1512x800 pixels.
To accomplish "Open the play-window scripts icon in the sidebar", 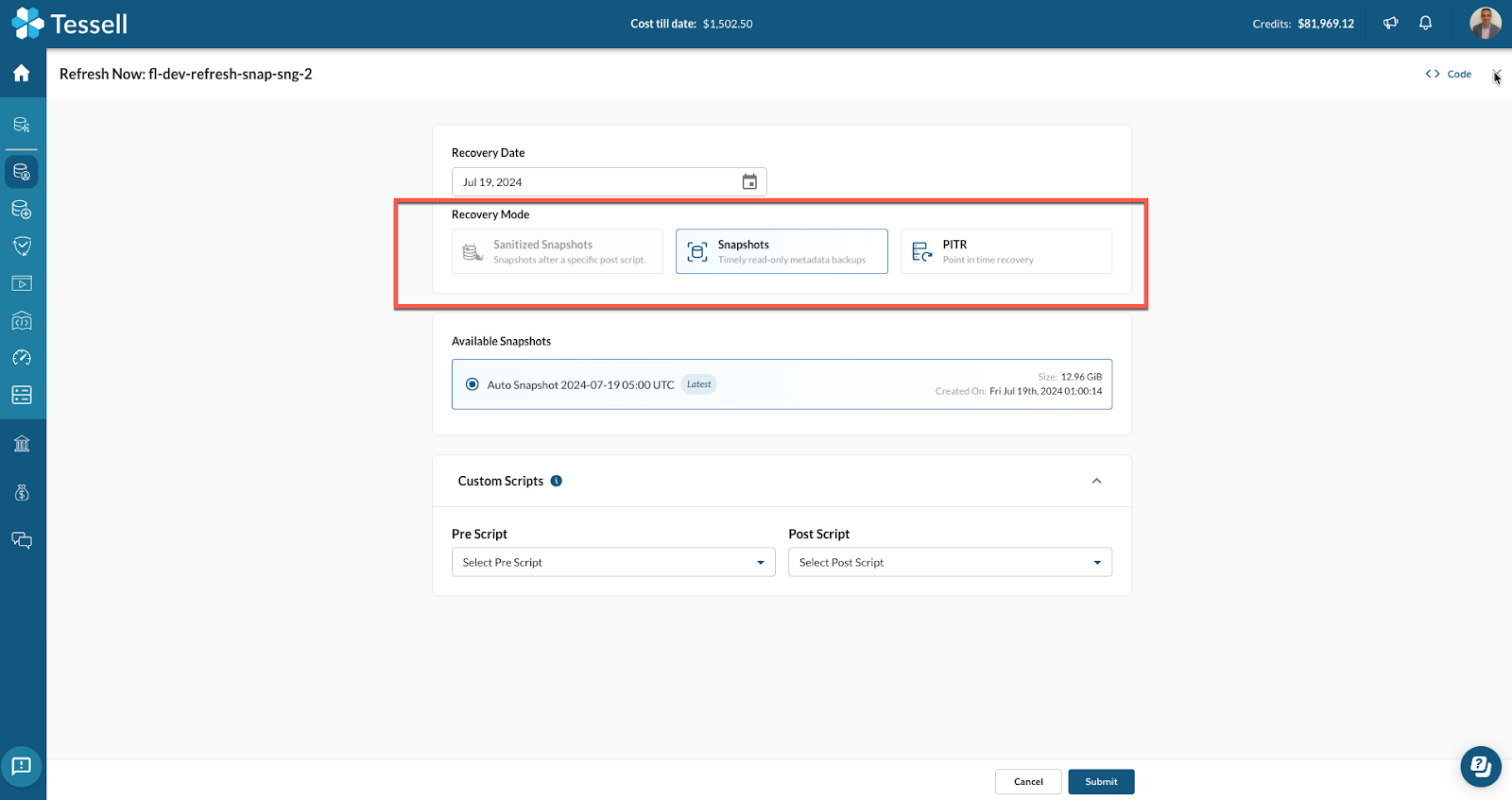I will click(x=22, y=283).
